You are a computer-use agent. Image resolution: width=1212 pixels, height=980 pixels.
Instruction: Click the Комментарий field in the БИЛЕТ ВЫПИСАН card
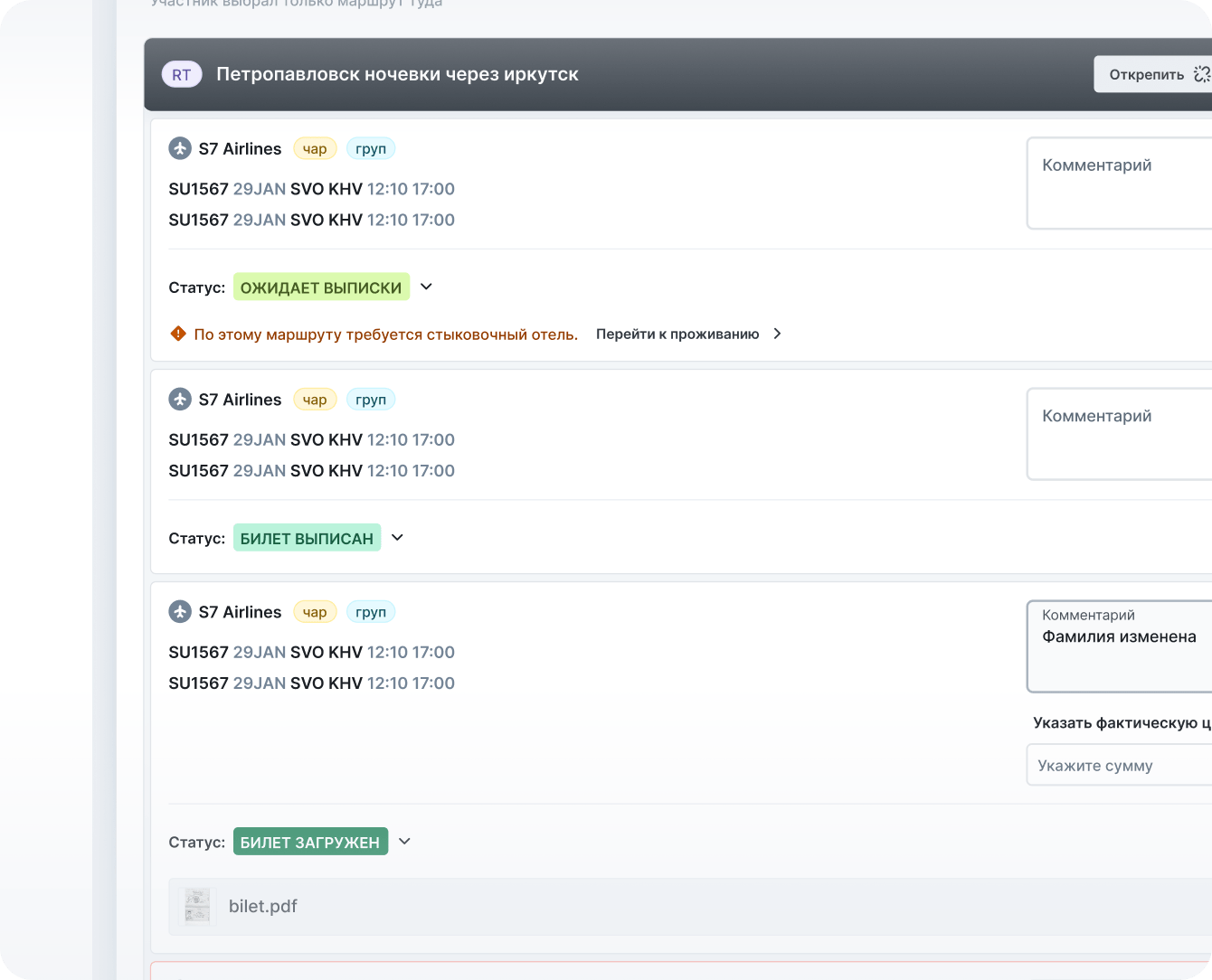point(1120,434)
